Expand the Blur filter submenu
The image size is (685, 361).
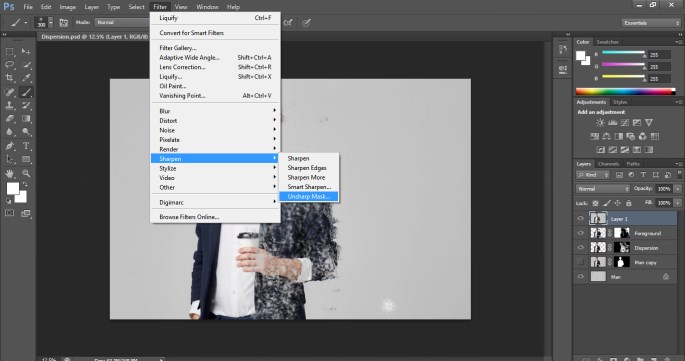tap(214, 111)
